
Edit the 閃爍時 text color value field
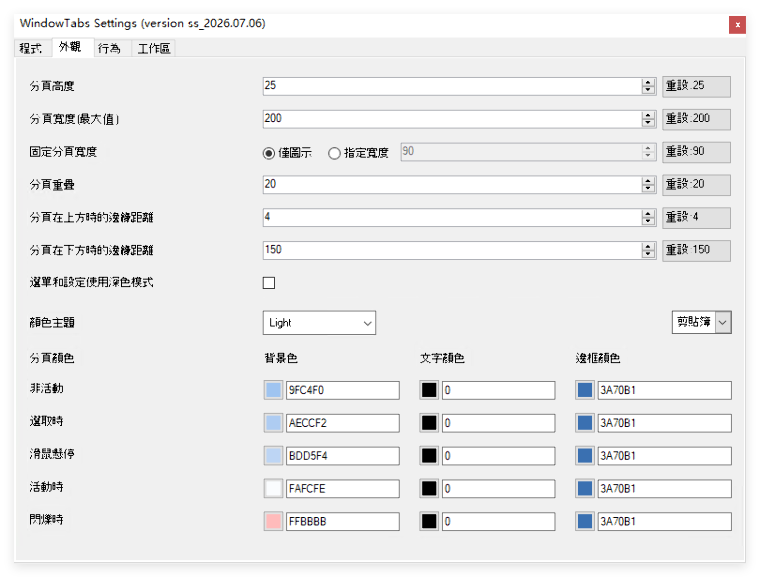point(498,522)
